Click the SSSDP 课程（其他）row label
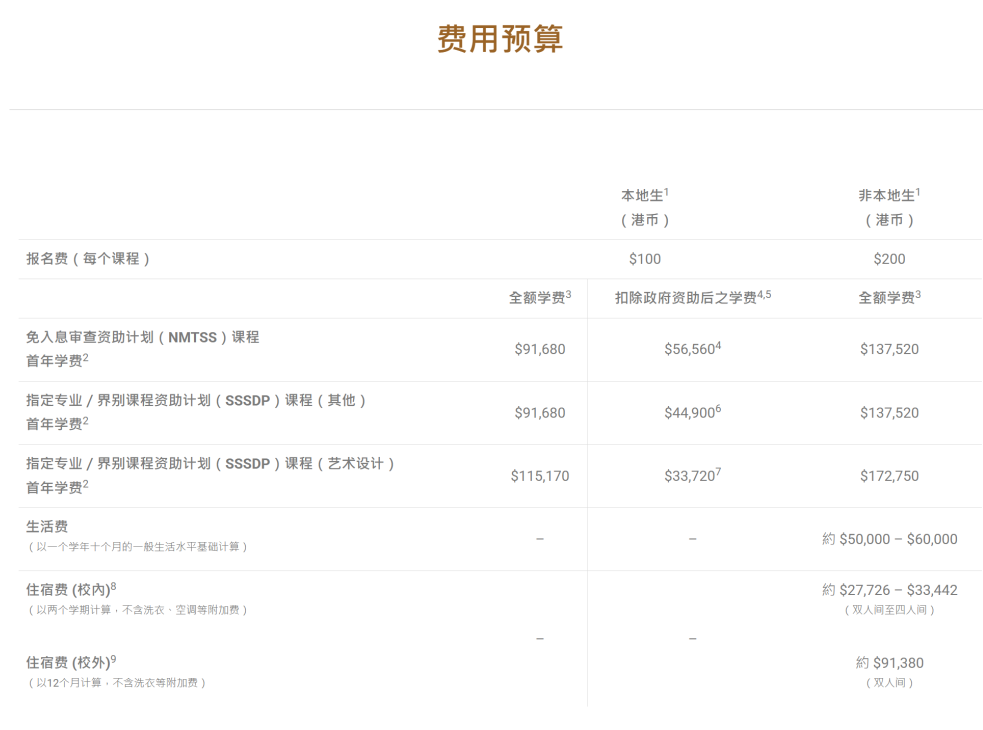The image size is (983, 730). 197,401
